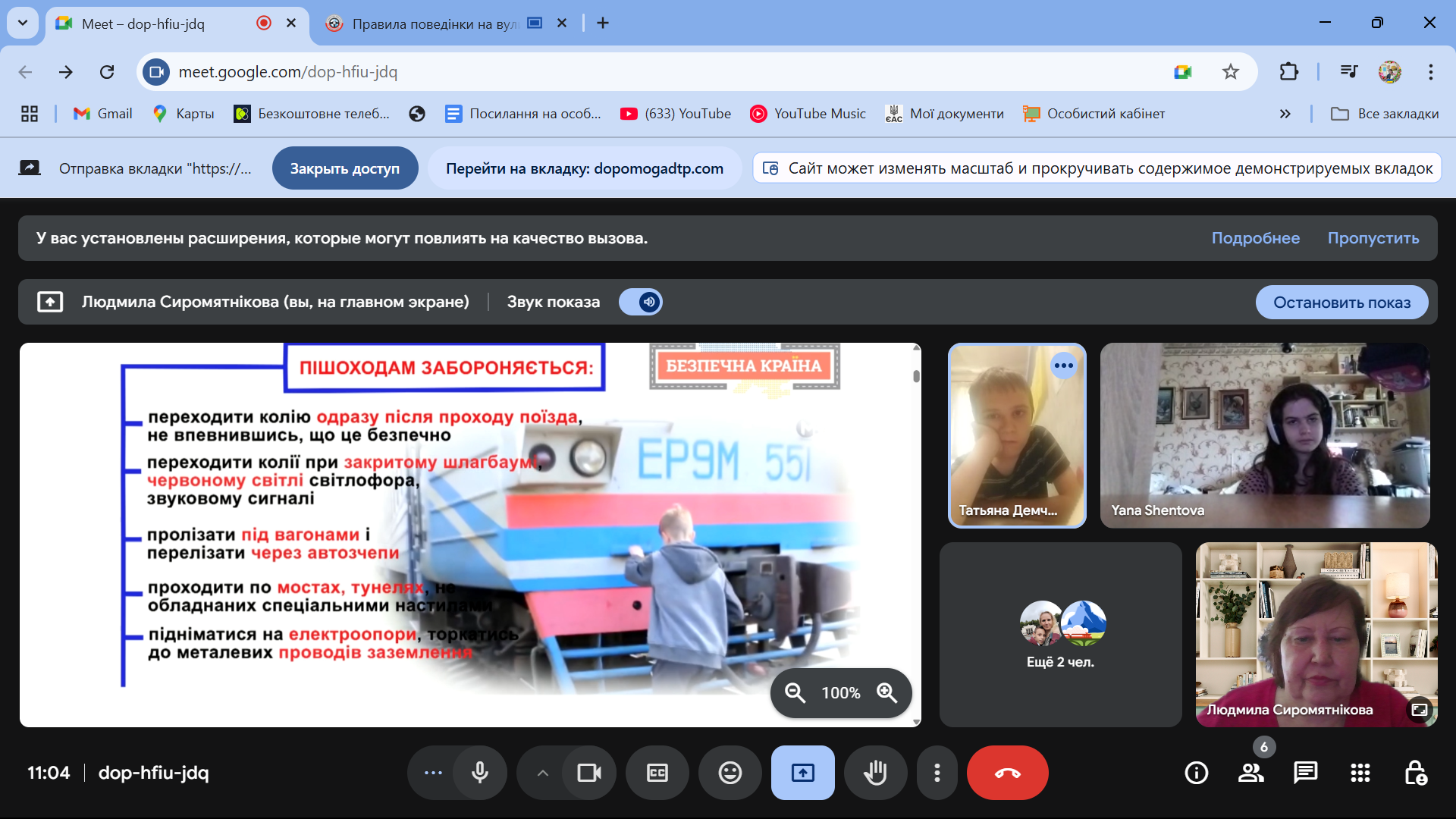Click the globe bookmark icon in the bookmarks bar
This screenshot has width=1456, height=819.
tap(416, 114)
